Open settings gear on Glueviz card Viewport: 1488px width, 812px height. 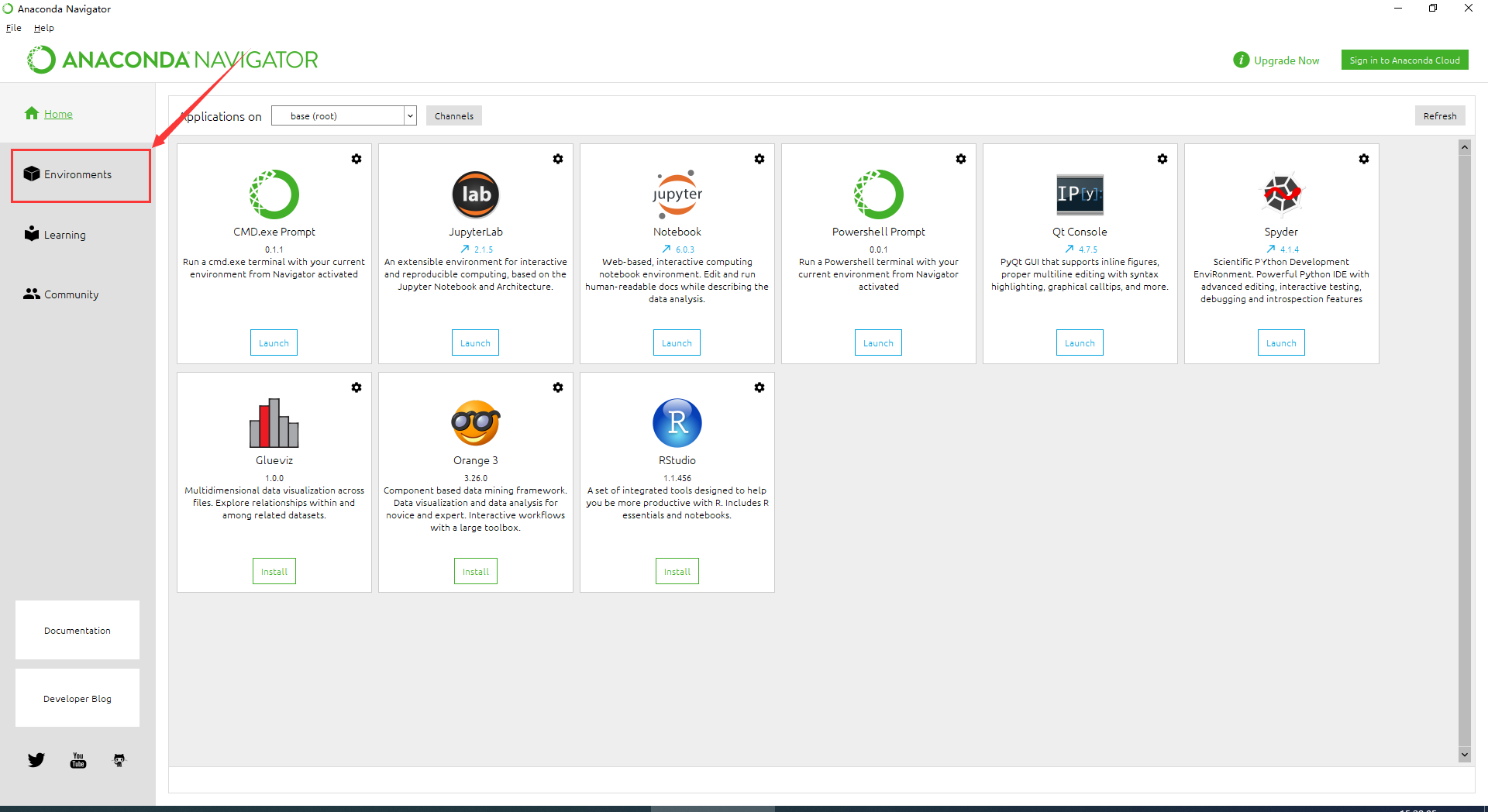(356, 387)
